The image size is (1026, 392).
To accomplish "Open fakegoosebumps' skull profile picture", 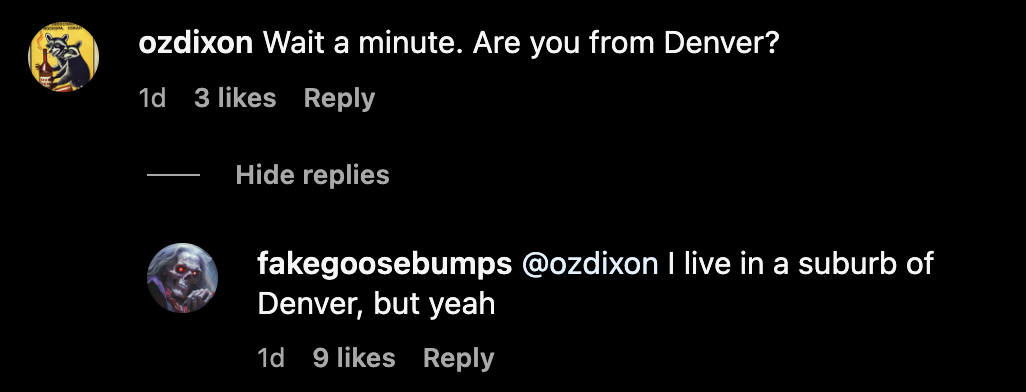I will 182,277.
